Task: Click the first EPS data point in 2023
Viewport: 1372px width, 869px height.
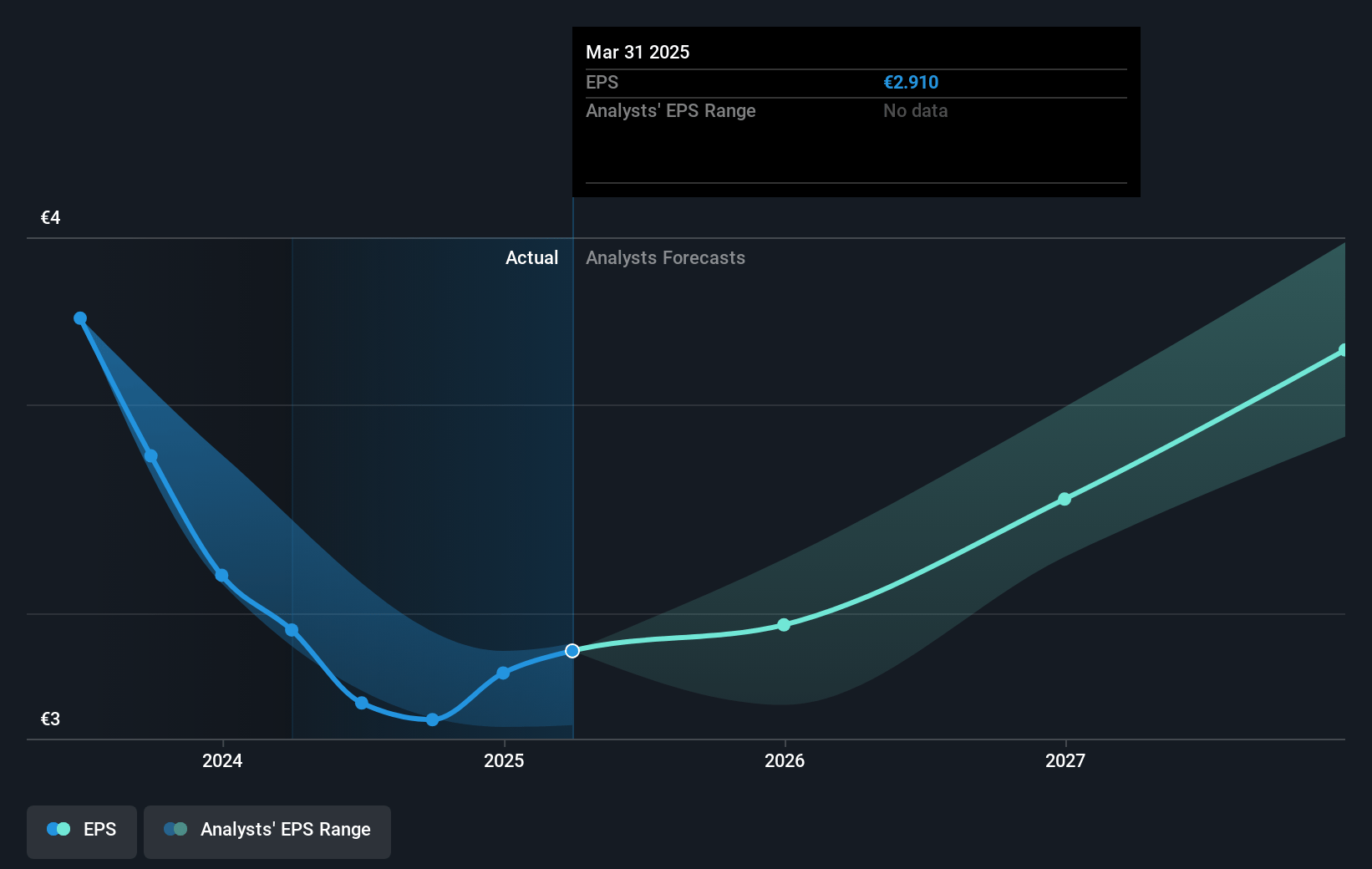Action: 80,318
